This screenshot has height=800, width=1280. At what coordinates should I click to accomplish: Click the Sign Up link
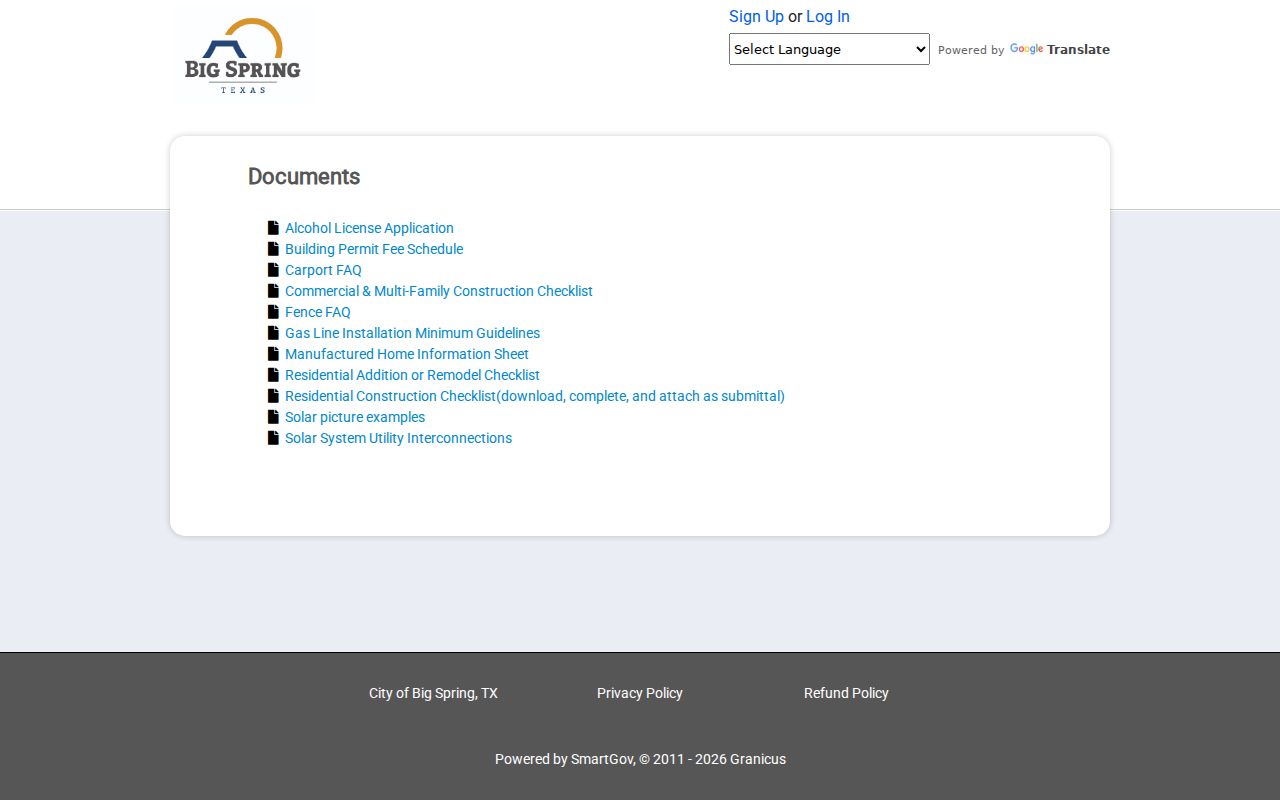(x=756, y=16)
